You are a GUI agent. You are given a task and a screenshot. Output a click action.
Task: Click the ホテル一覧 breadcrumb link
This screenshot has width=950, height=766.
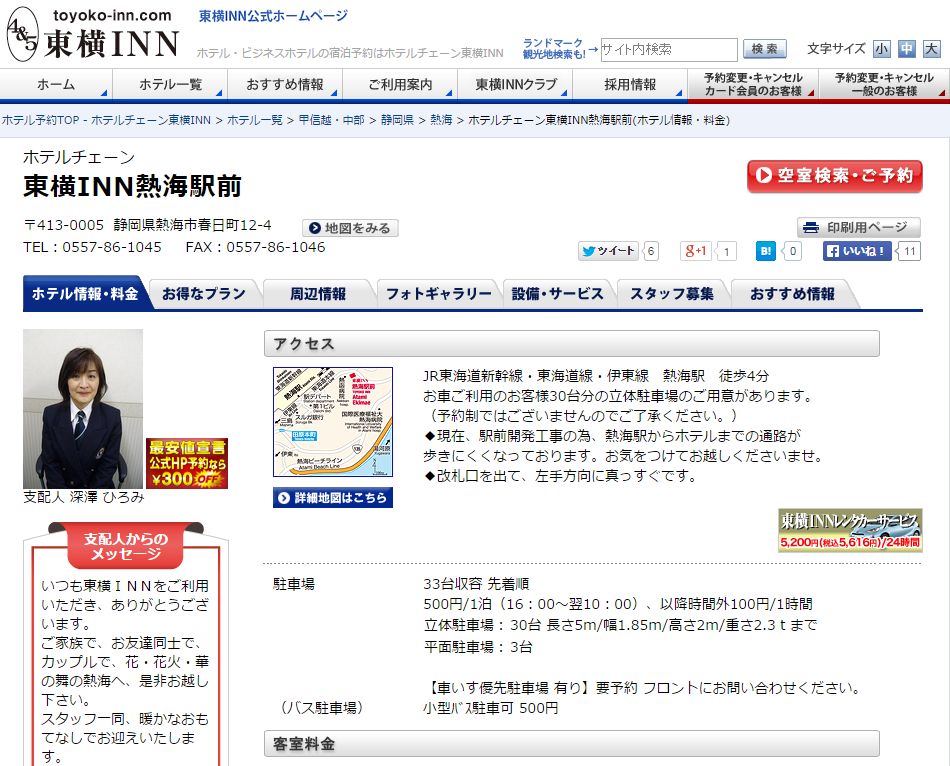pos(254,120)
